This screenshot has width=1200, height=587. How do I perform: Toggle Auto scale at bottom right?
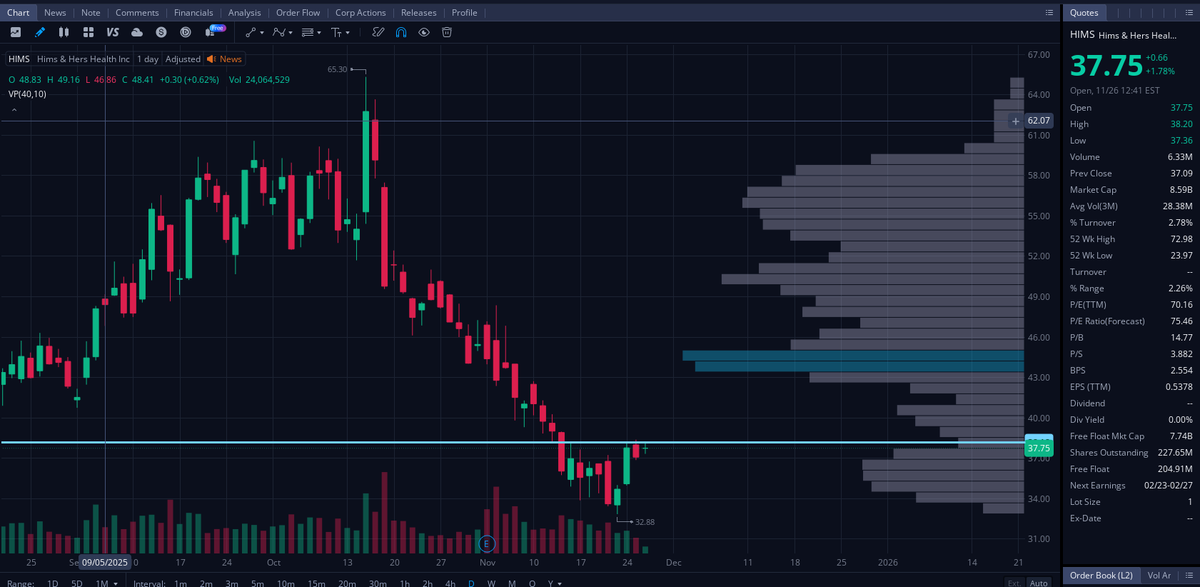(1037, 582)
